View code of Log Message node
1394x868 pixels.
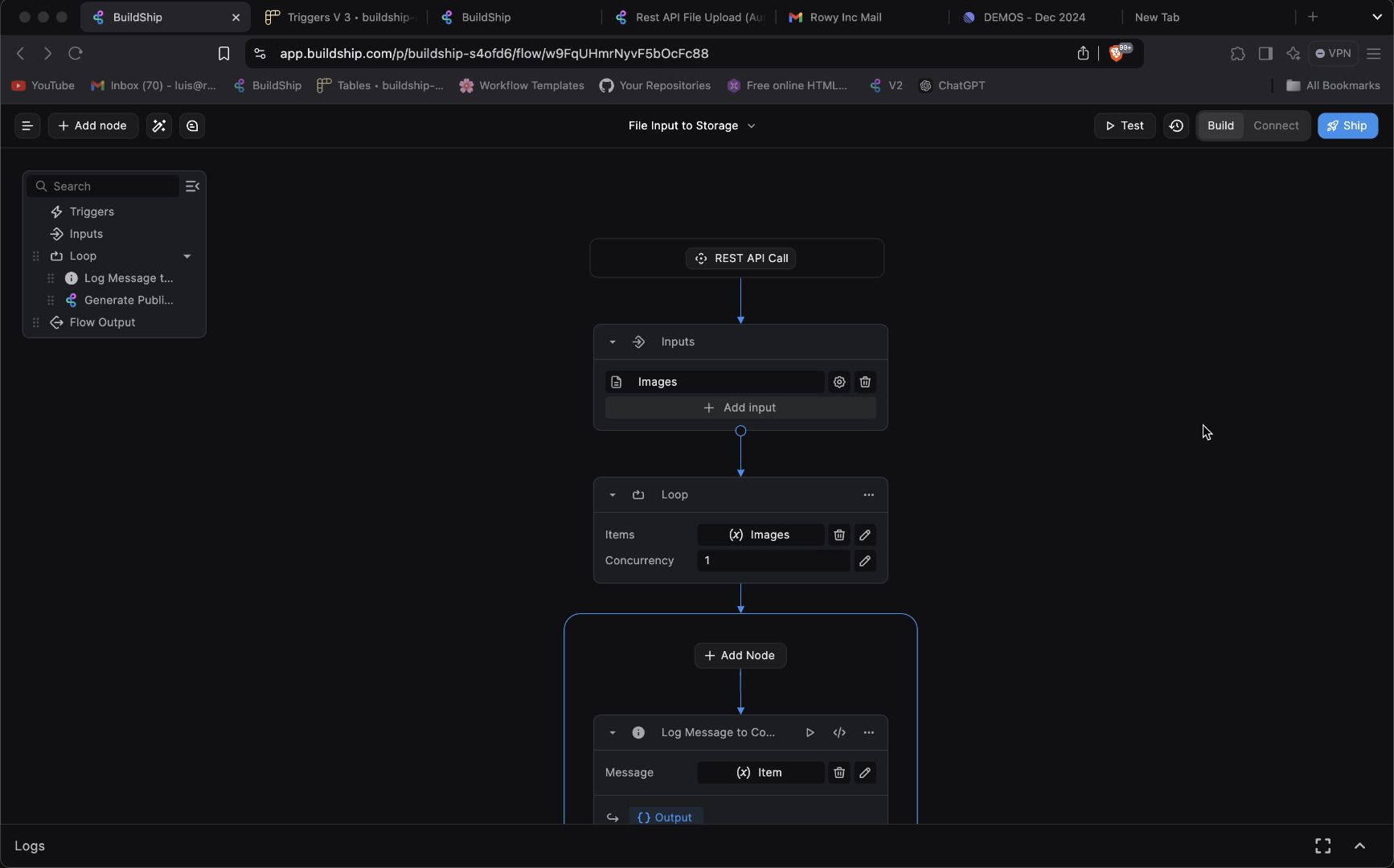pos(839,733)
